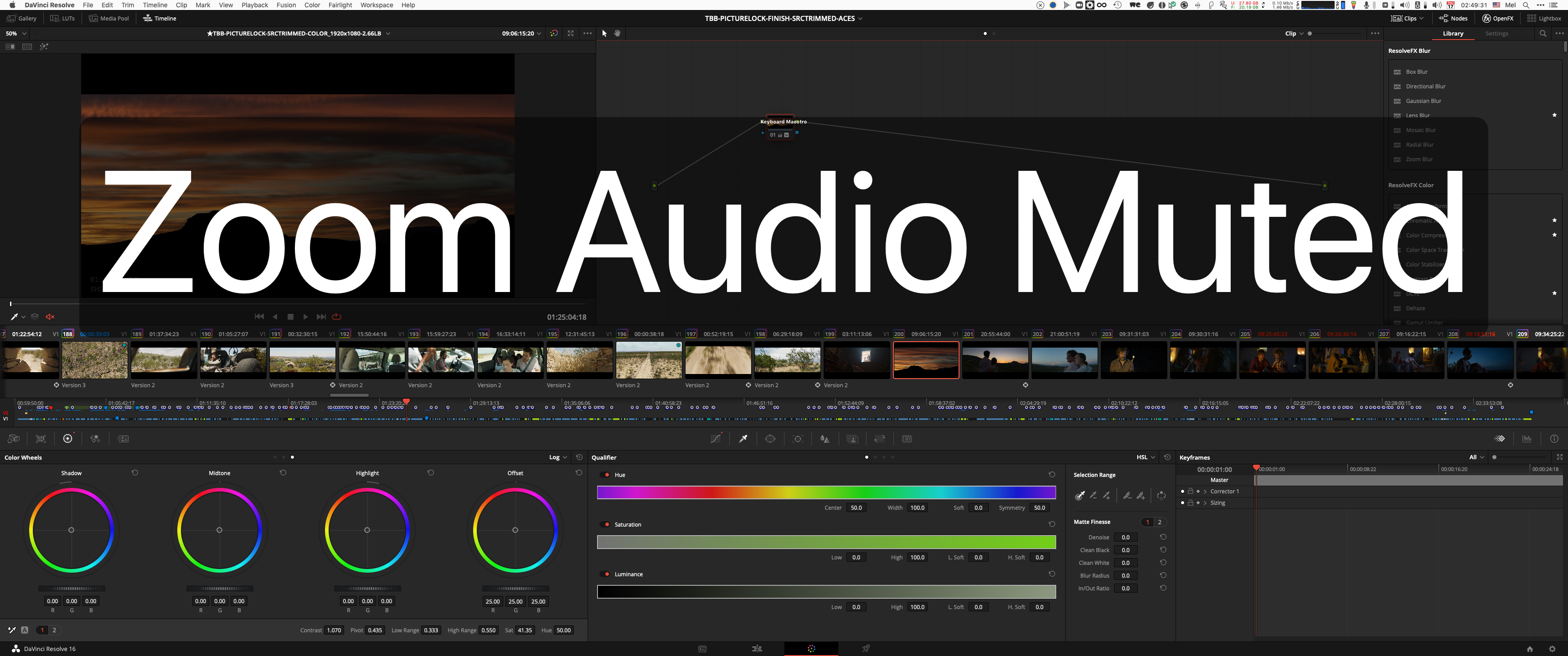Open the Lightbox view
The height and width of the screenshot is (656, 1568).
[x=1544, y=18]
